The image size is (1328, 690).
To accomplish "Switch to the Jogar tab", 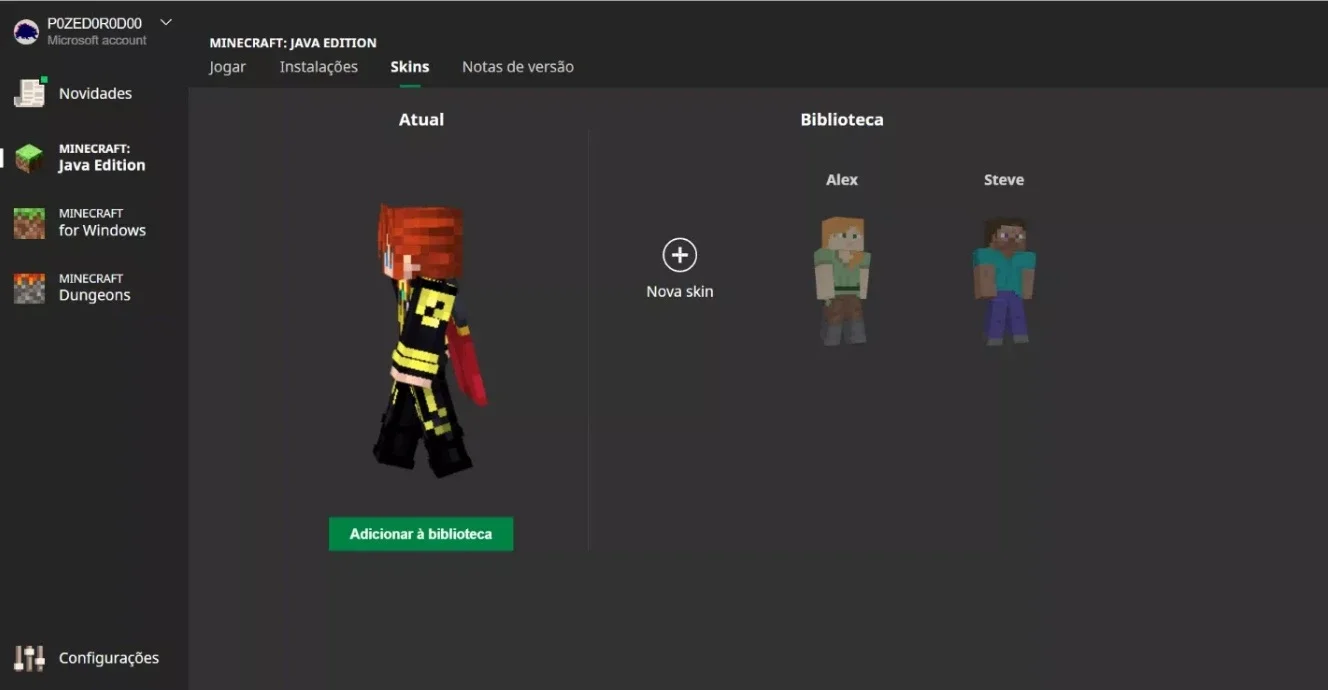I will point(227,67).
